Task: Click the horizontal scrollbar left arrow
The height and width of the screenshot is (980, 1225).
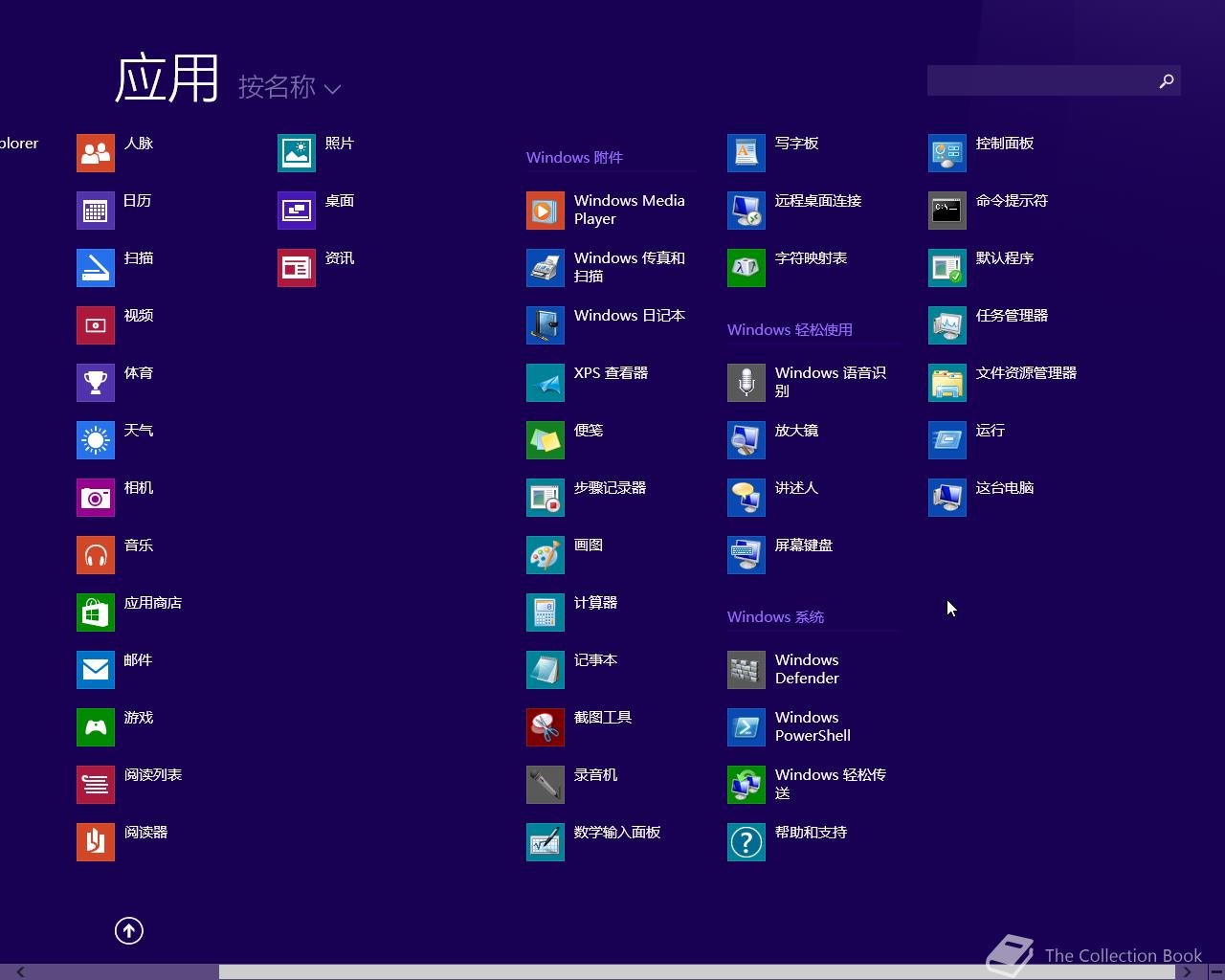Action: coord(20,972)
